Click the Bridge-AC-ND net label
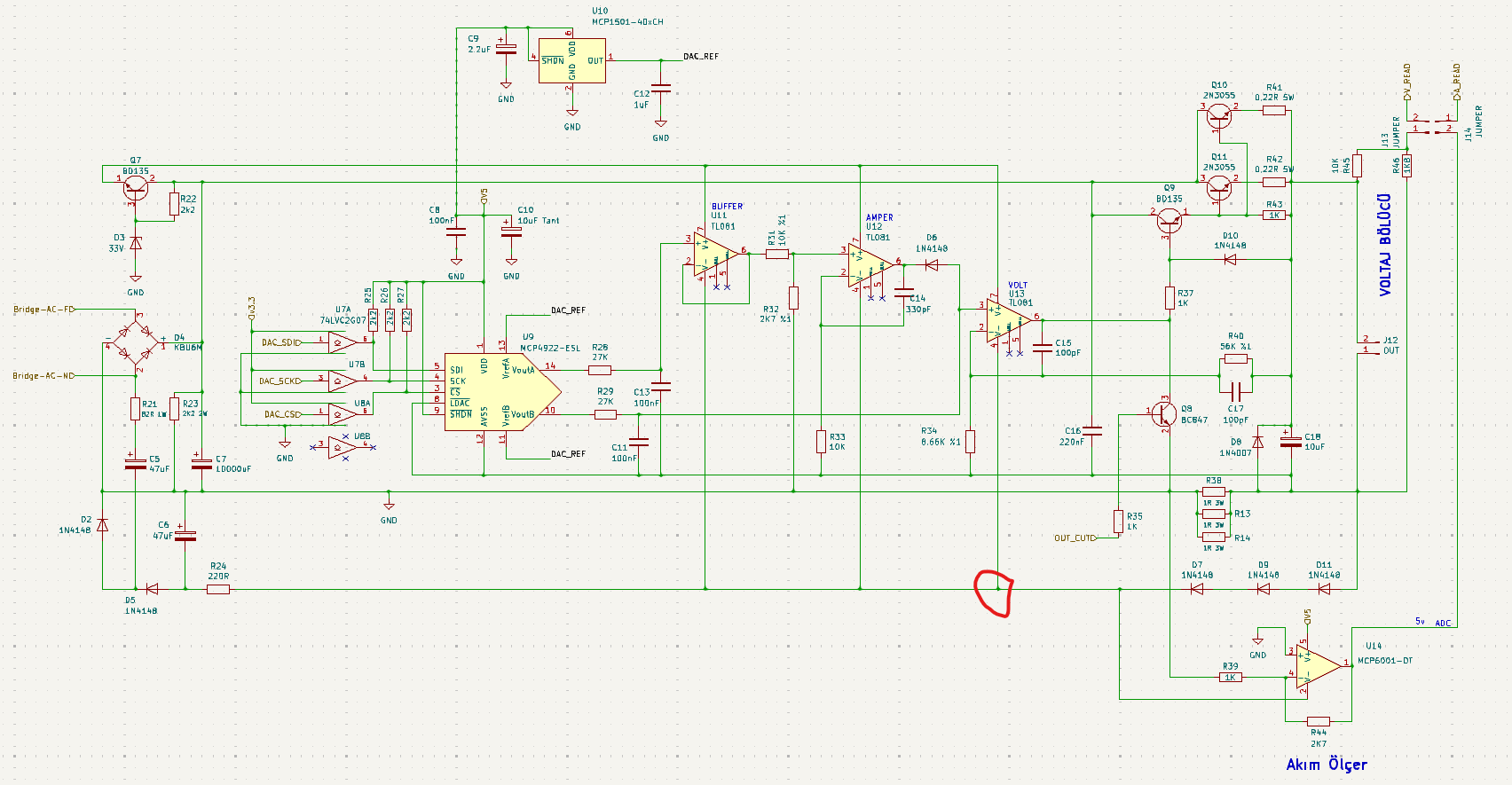This screenshot has height=785, width=1512. [43, 375]
